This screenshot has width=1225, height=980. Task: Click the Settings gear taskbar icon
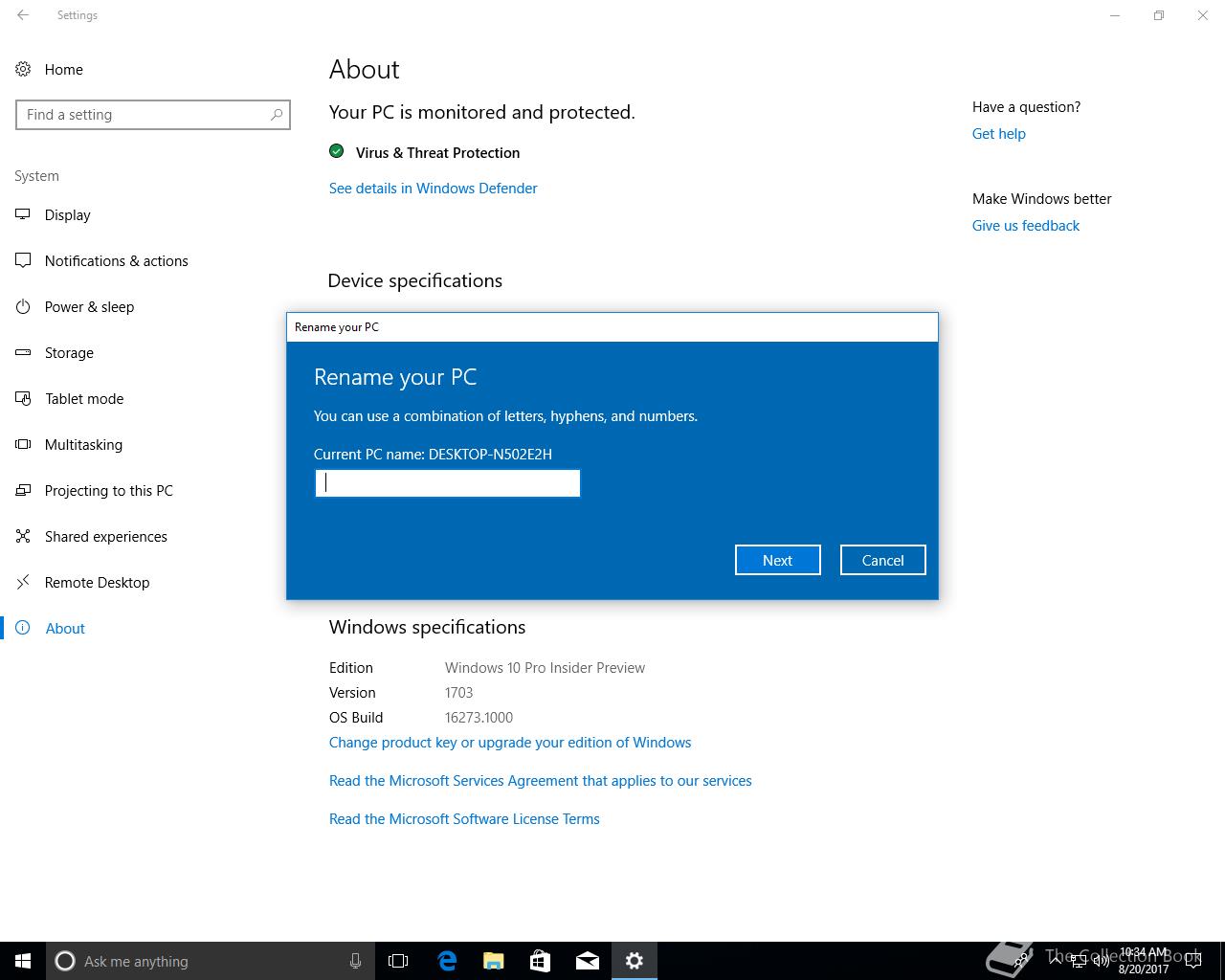(x=635, y=961)
